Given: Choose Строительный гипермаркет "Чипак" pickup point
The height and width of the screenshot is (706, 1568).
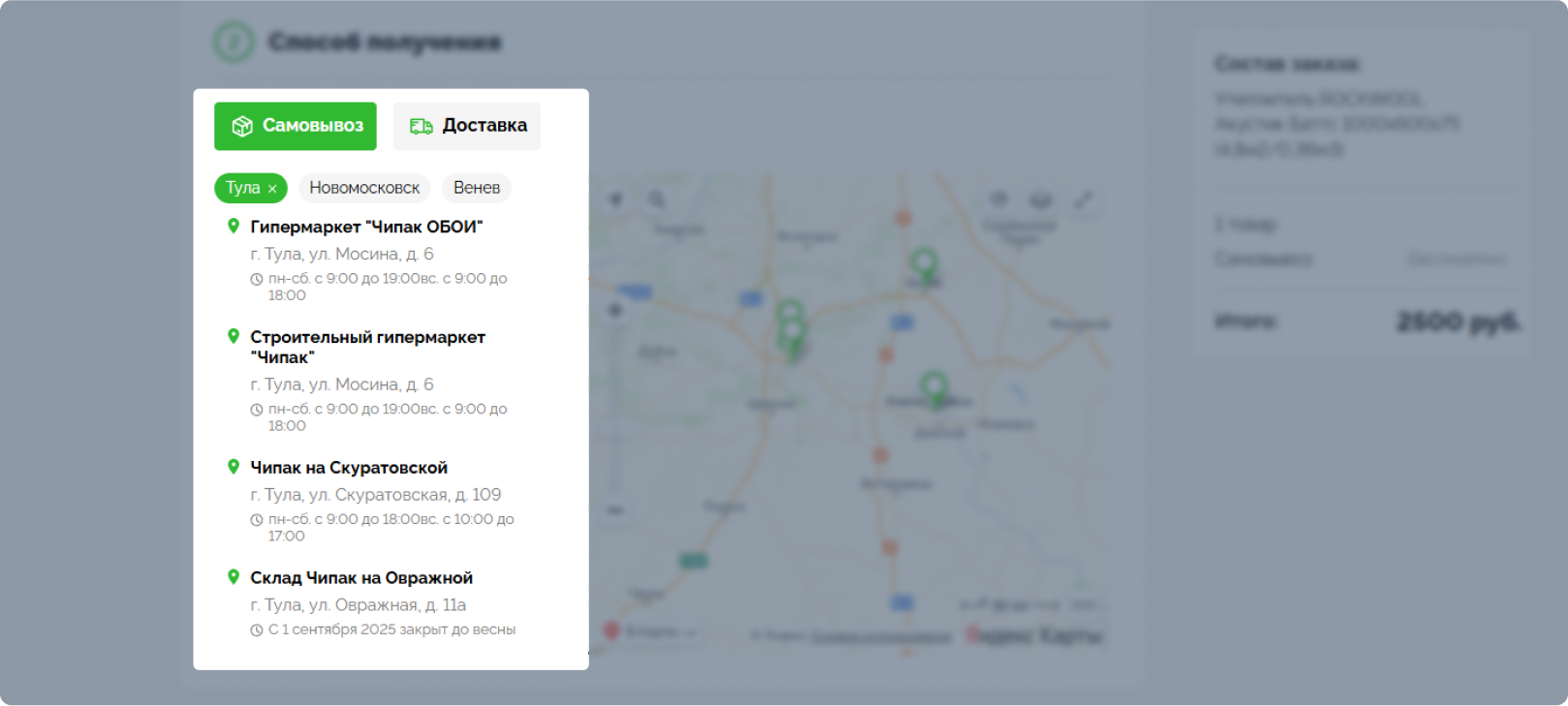Looking at the screenshot, I should (367, 347).
